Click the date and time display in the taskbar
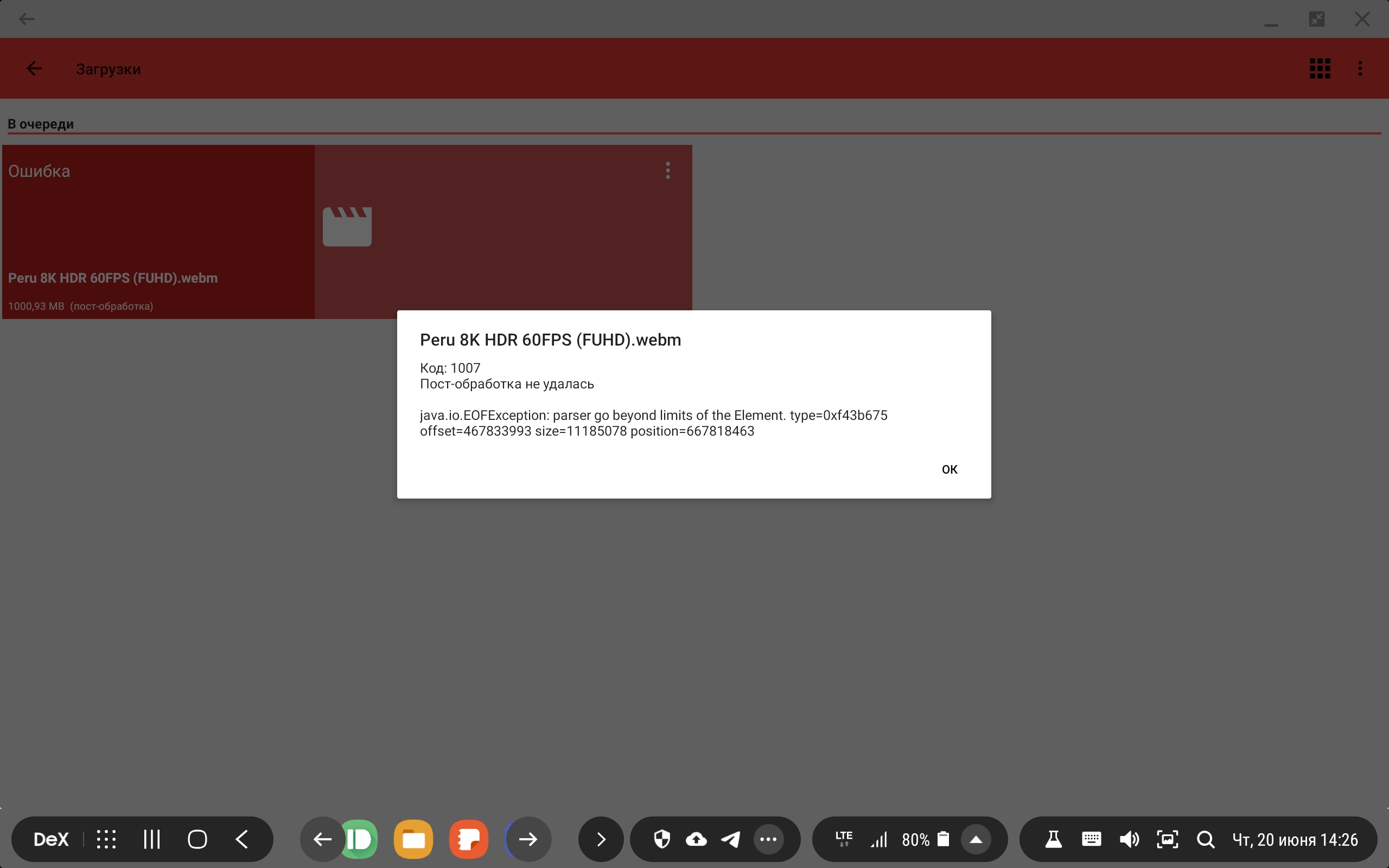Viewport: 1389px width, 868px height. (1294, 839)
